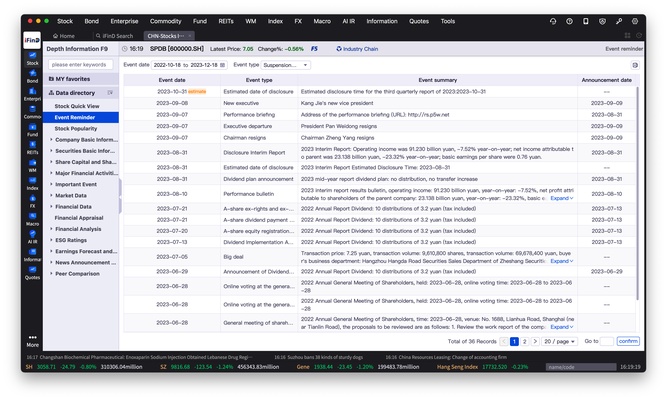Click the keyword search field
The width and height of the screenshot is (667, 400).
tap(80, 65)
